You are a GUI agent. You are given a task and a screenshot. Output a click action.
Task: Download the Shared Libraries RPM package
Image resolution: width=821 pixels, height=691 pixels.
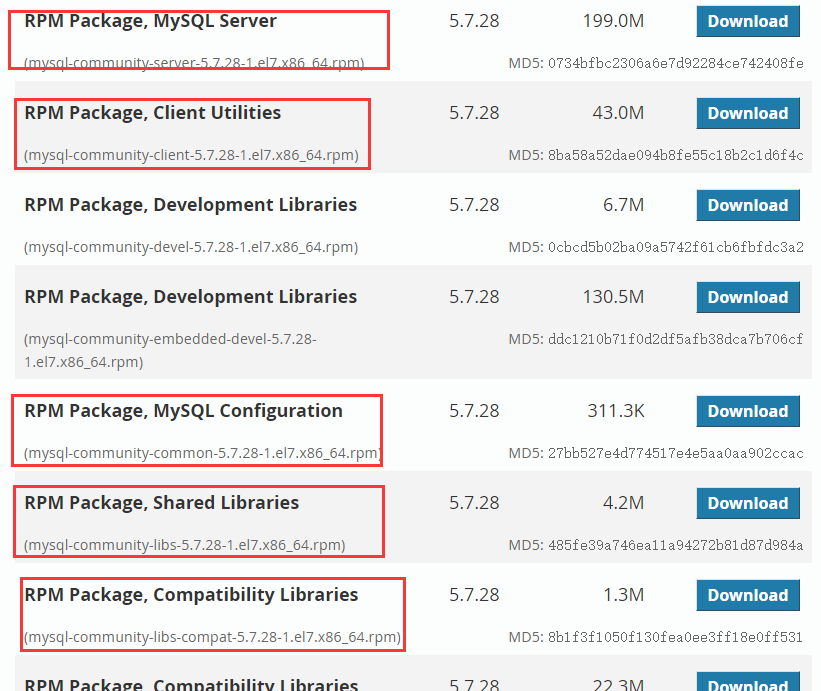pyautogui.click(x=748, y=503)
